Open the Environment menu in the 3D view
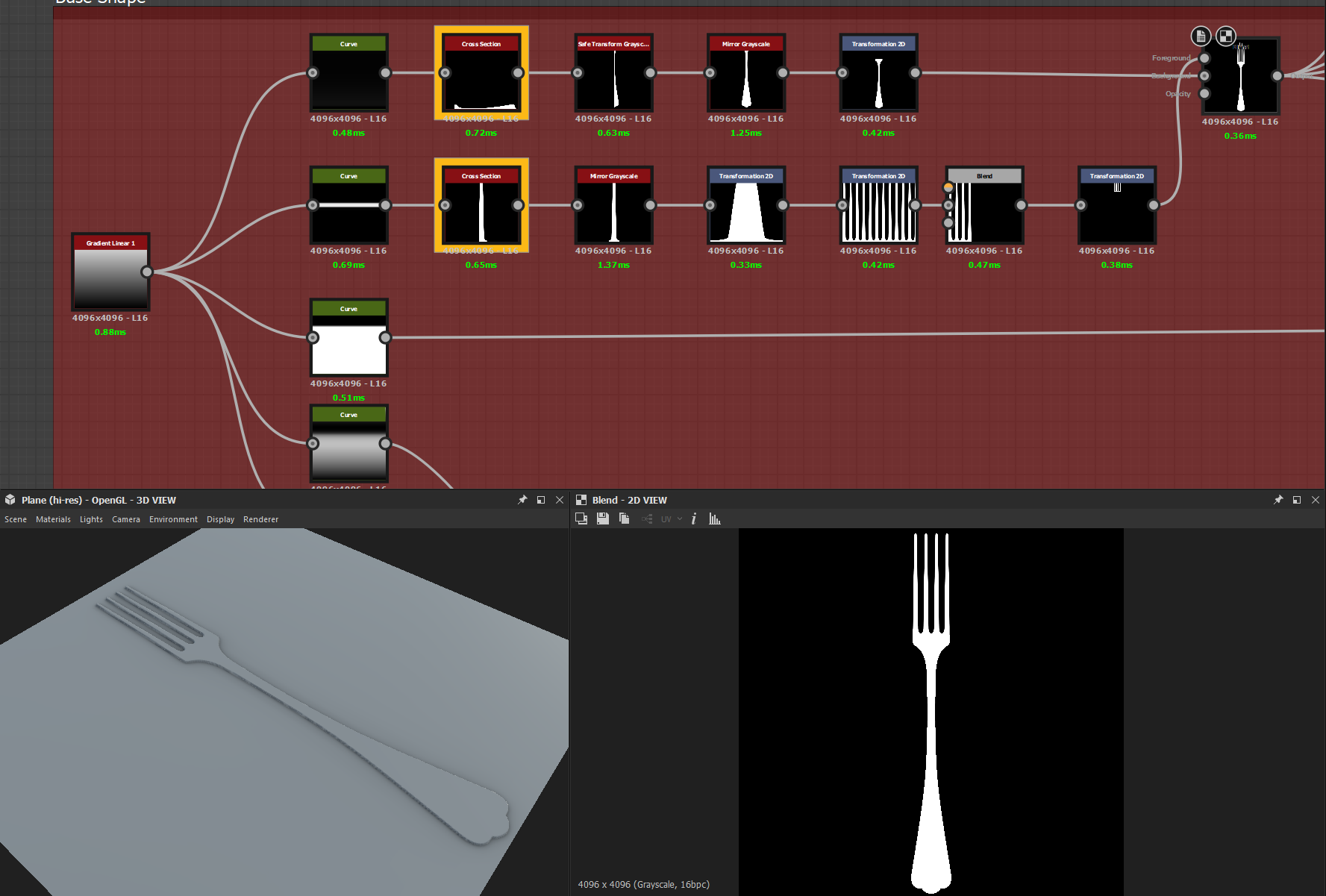The width and height of the screenshot is (1326, 896). coord(173,519)
